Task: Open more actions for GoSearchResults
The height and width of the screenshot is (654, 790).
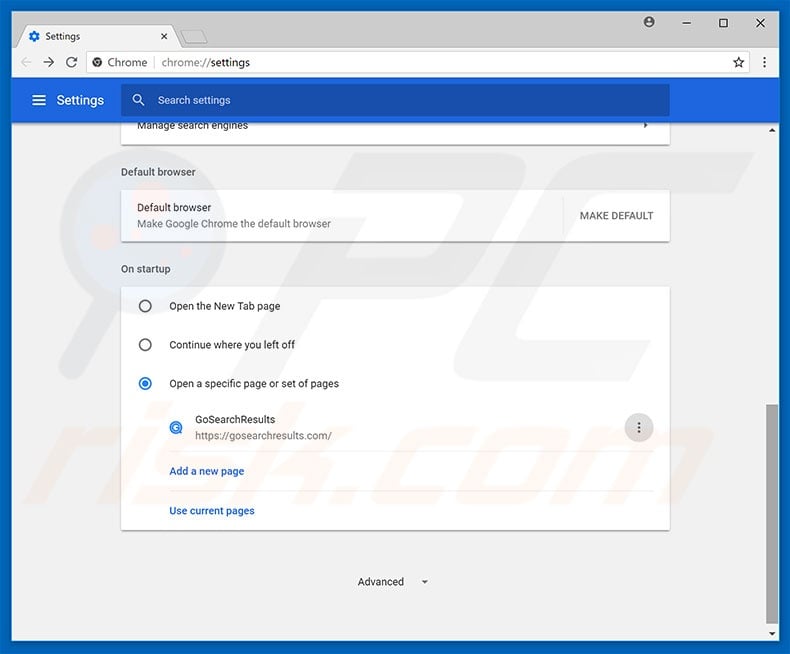Action: [639, 428]
